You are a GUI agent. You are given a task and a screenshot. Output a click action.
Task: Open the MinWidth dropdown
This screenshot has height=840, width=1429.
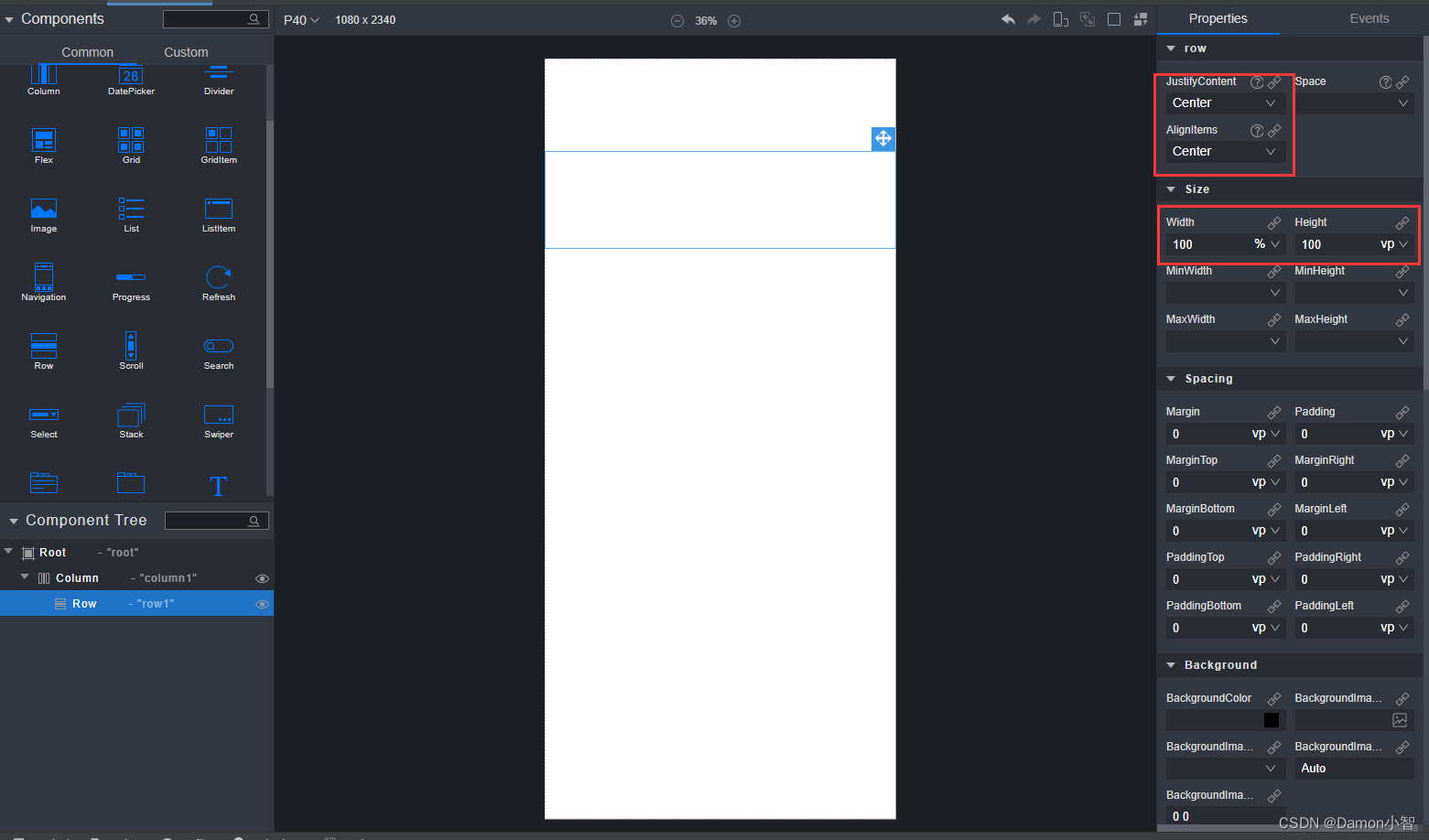[1225, 293]
